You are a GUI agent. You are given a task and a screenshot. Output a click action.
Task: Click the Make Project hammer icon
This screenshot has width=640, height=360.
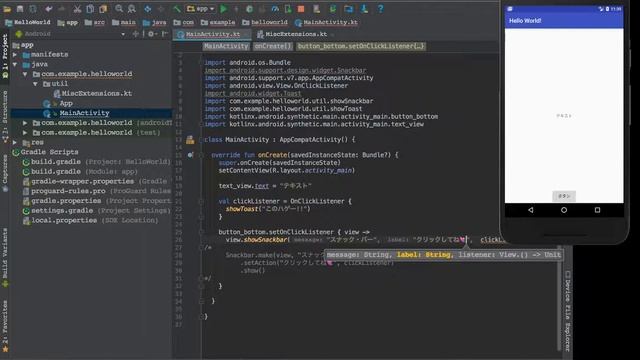(x=176, y=9)
